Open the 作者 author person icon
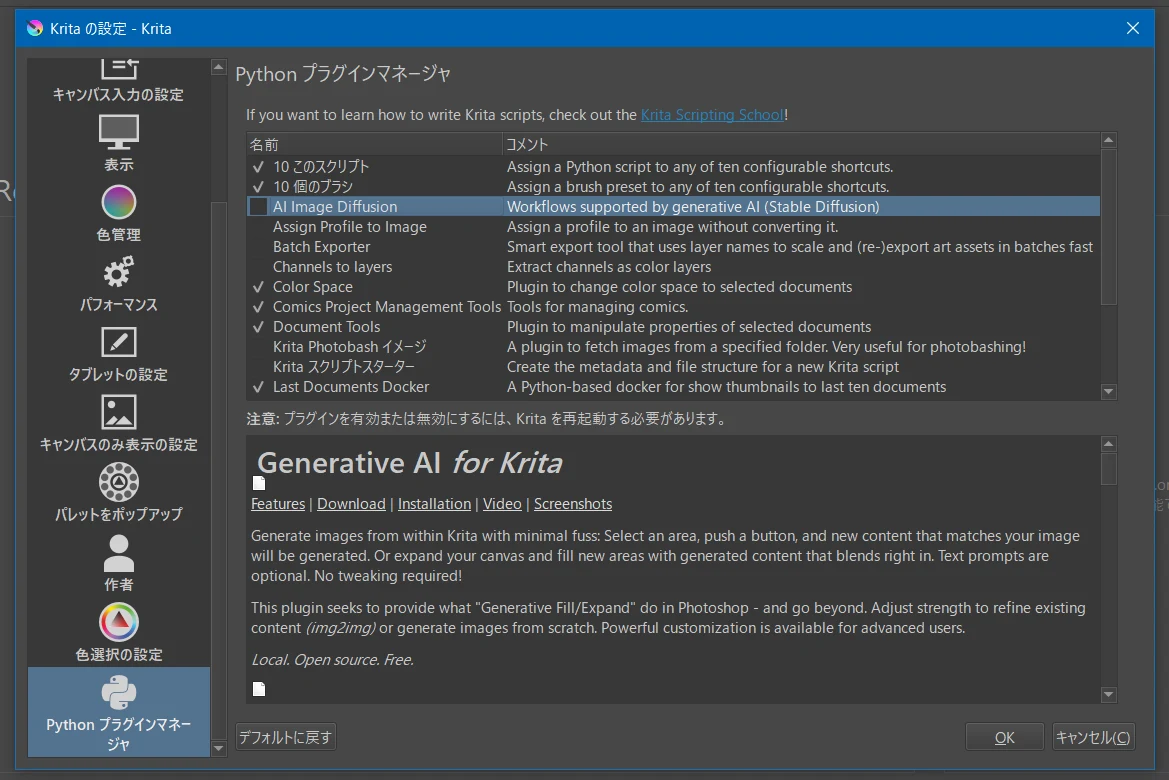 click(119, 553)
